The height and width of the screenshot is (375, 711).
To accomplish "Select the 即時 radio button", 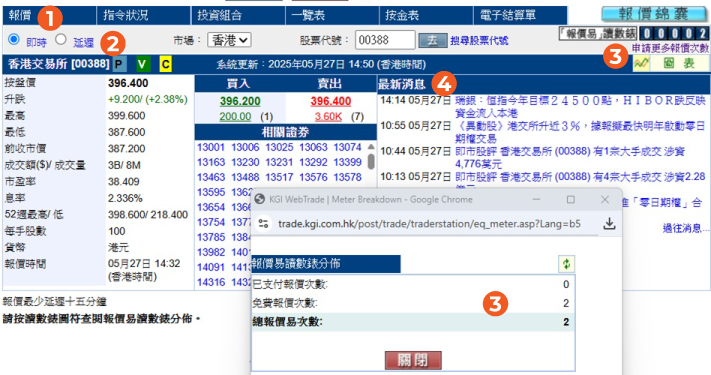I will pos(14,39).
